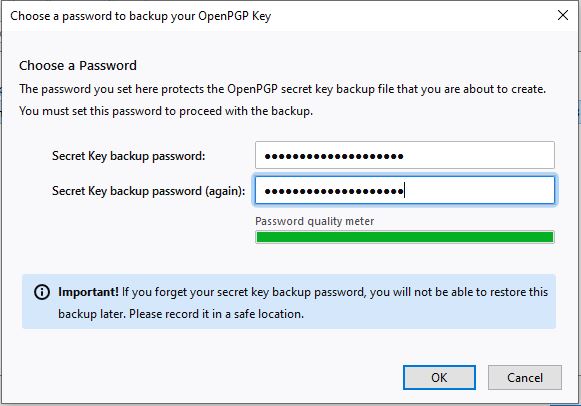The image size is (581, 406).
Task: Click the dialog title bar text
Action: tap(141, 16)
